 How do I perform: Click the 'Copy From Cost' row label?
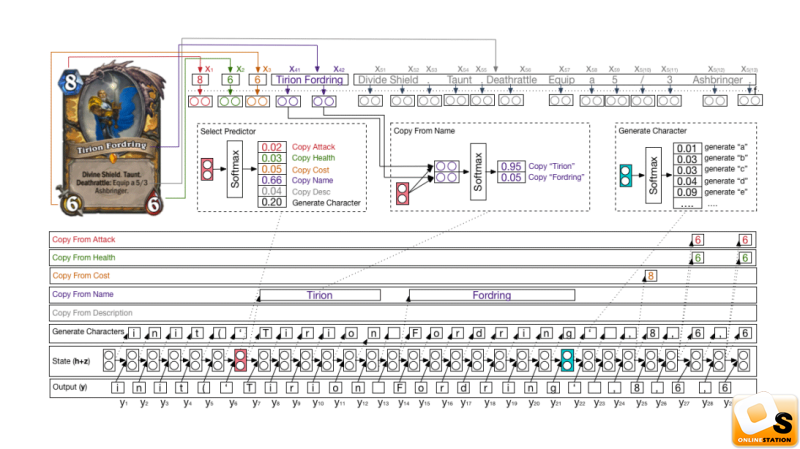[x=81, y=276]
